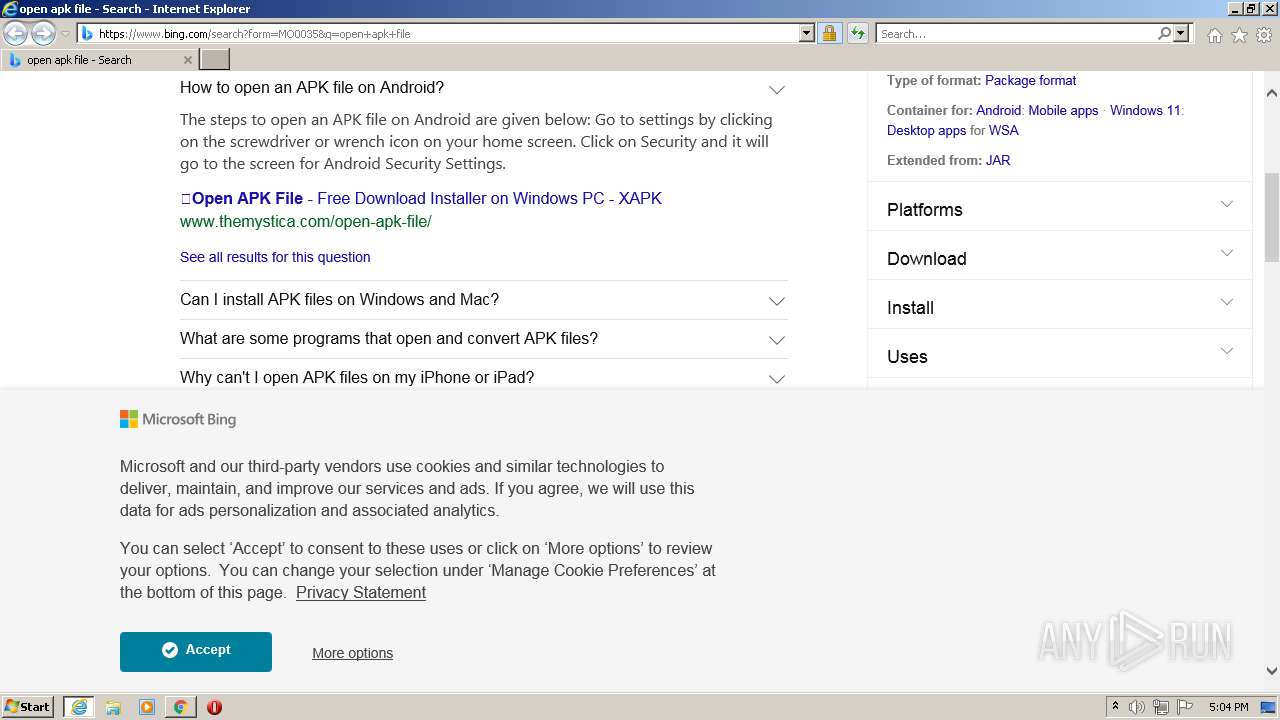Click 'See all results for this question'

[x=275, y=257]
